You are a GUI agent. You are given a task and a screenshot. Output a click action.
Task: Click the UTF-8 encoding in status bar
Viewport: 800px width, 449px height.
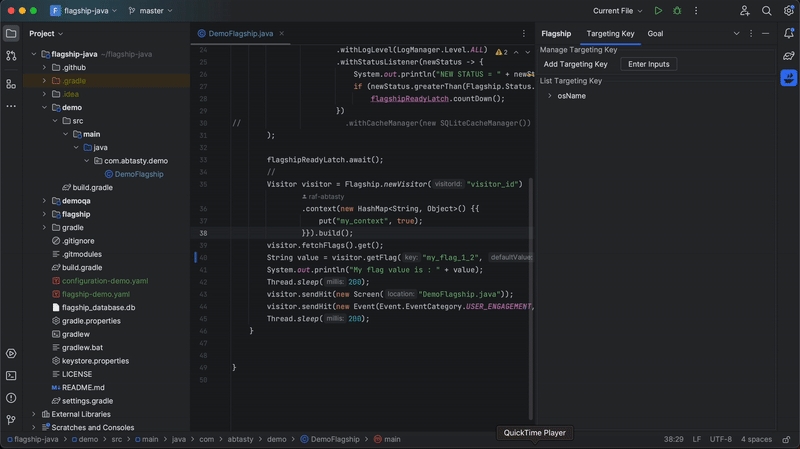[720, 439]
